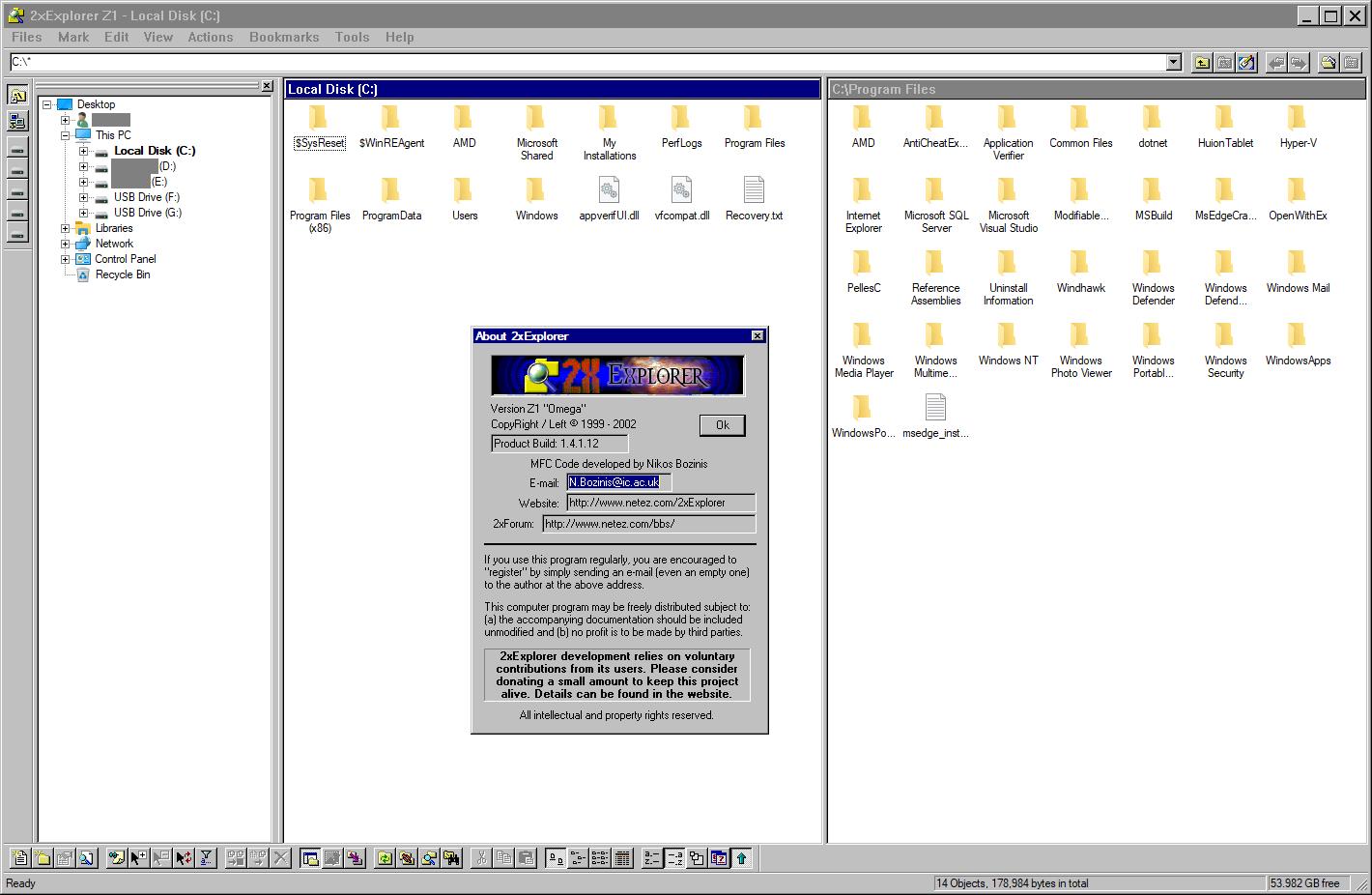Click the go up one folder icon
This screenshot has height=895, width=1372.
pos(1201,63)
